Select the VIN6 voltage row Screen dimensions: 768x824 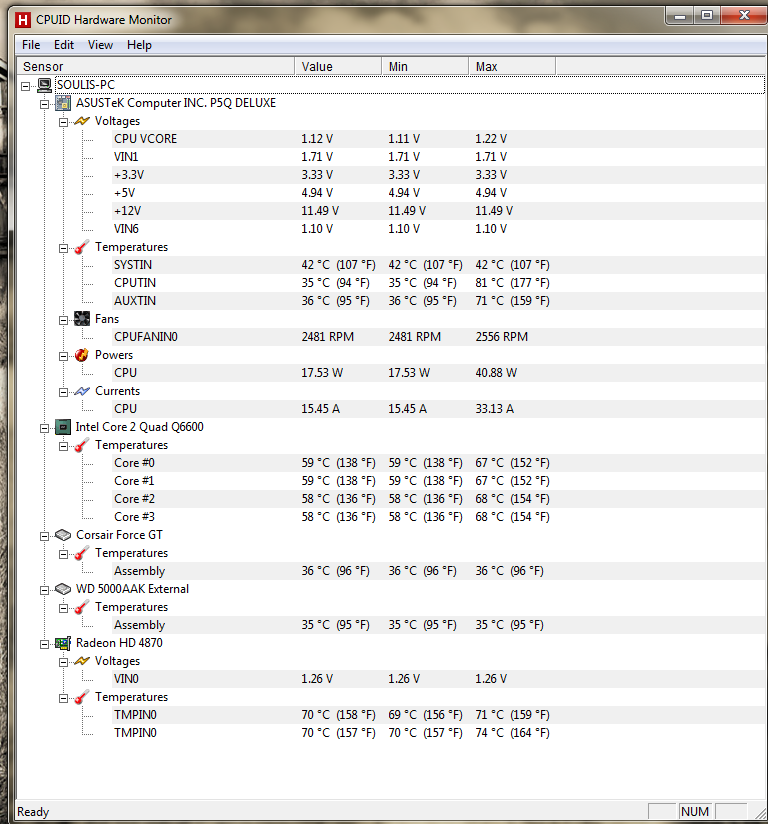click(x=438, y=229)
